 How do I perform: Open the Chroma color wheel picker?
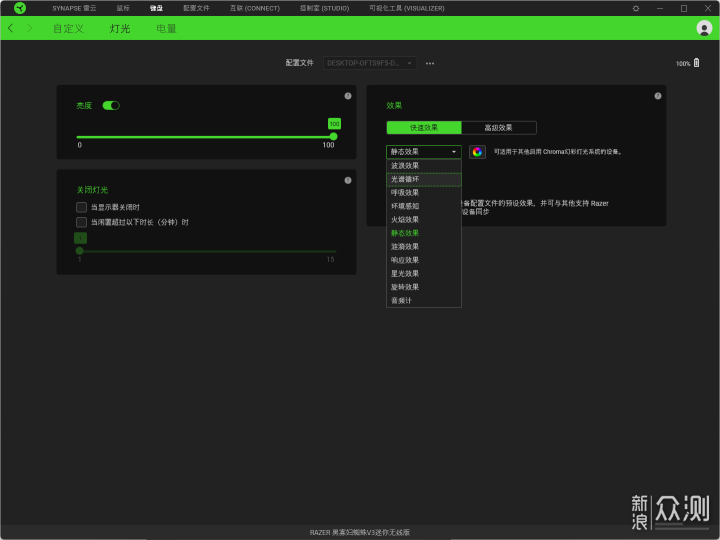click(477, 152)
